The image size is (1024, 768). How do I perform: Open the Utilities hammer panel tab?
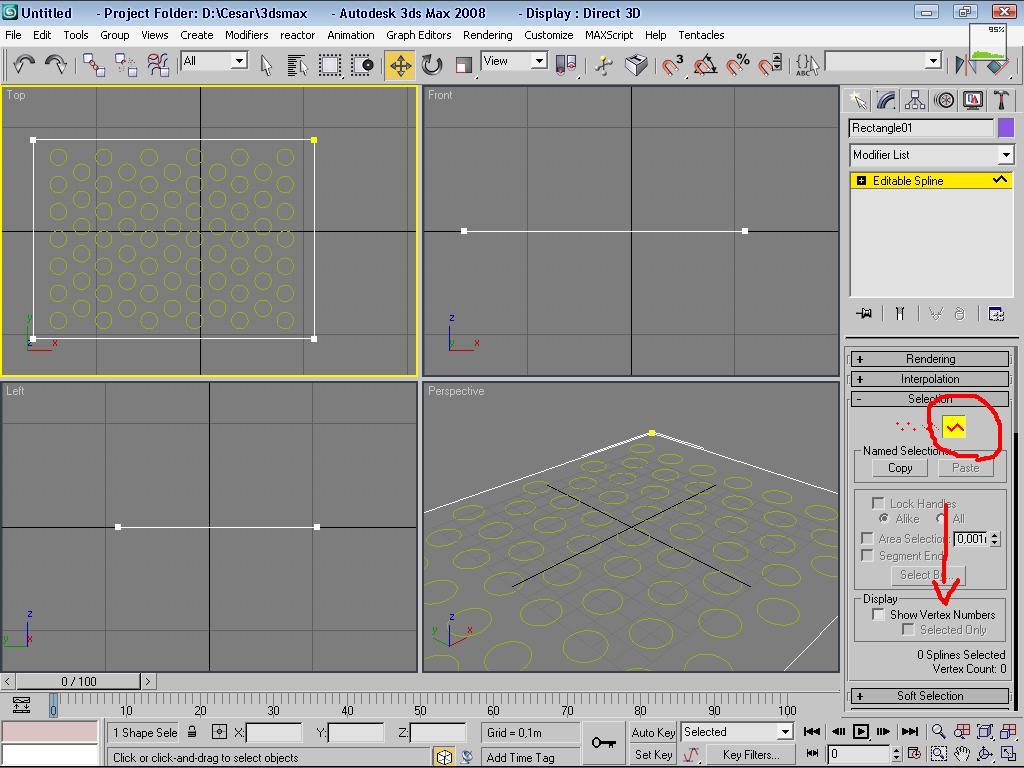click(x=1001, y=100)
